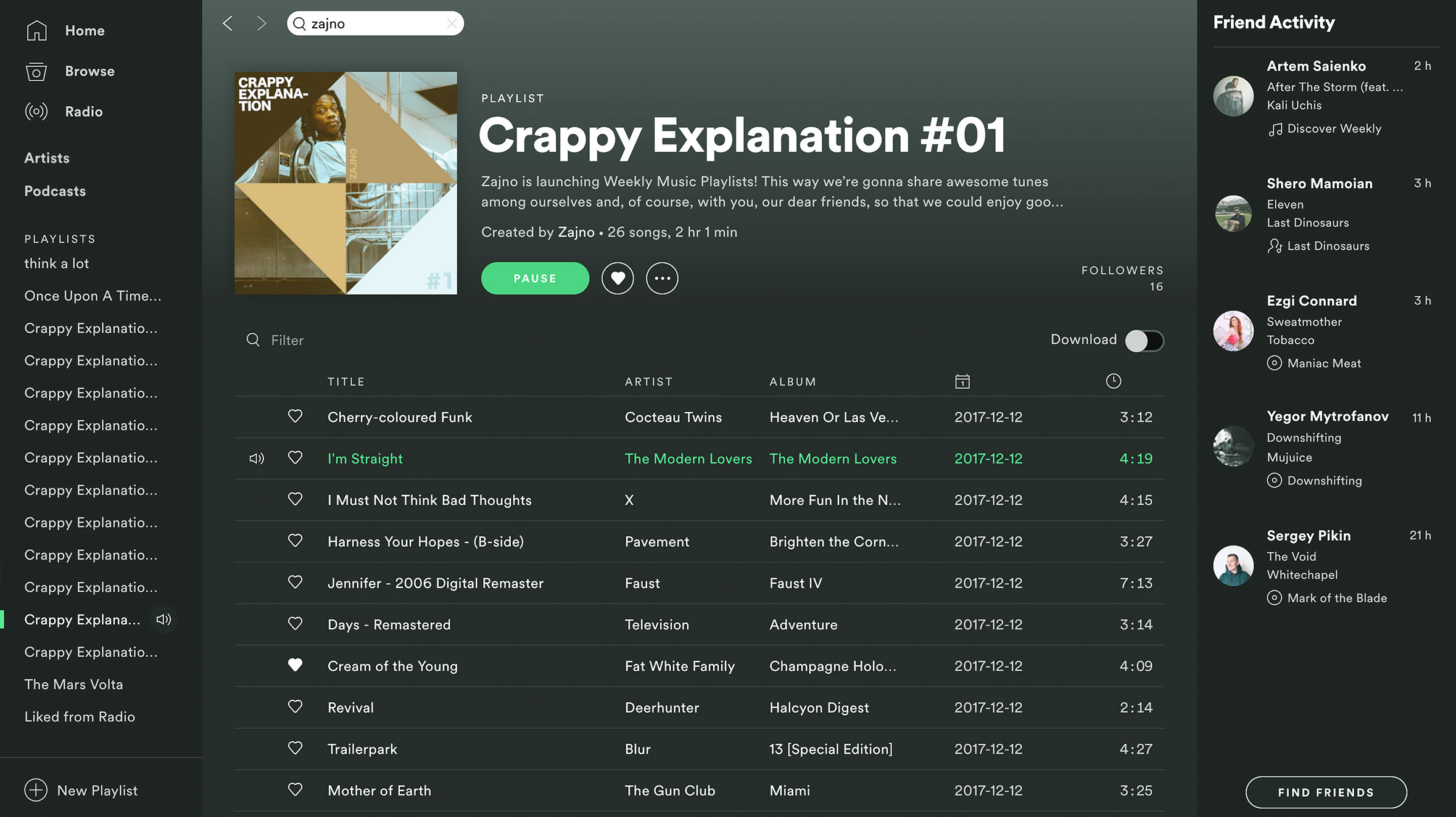The image size is (1456, 817).
Task: Open more options with the three-dot button
Action: tap(662, 278)
